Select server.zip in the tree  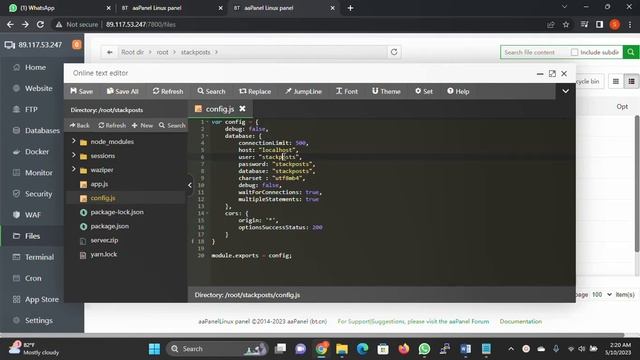104,240
